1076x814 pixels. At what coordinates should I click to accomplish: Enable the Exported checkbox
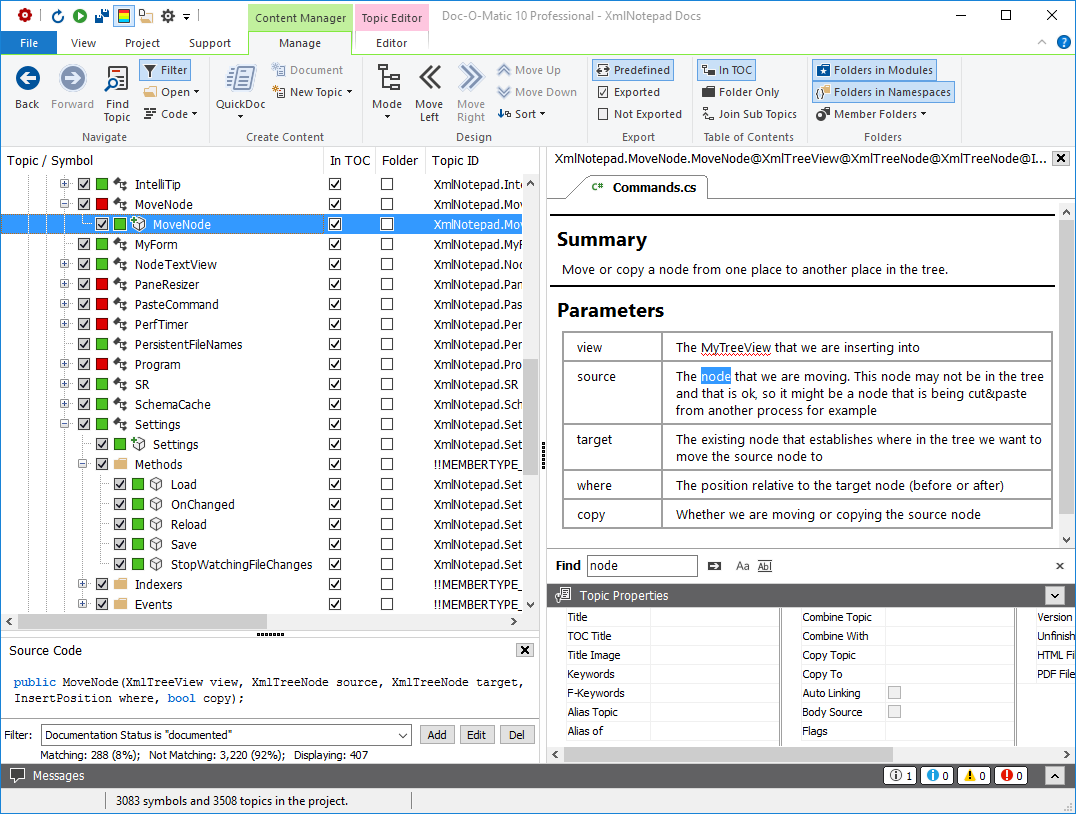pos(603,92)
